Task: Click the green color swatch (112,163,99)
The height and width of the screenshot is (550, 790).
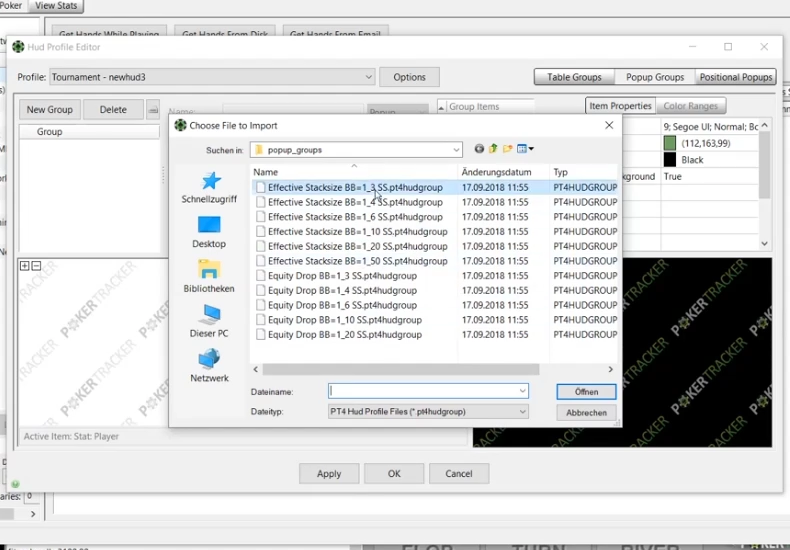Action: click(670, 143)
